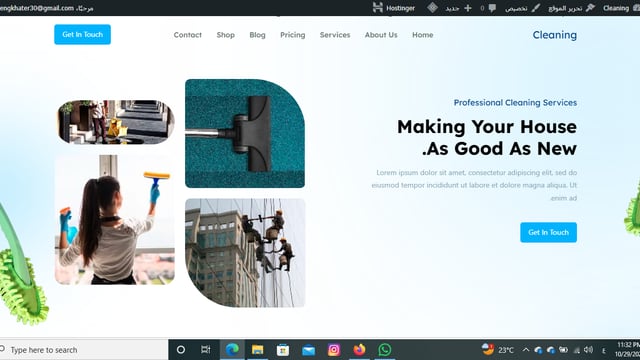
Task: Click the plus New content icon
Action: point(468,8)
